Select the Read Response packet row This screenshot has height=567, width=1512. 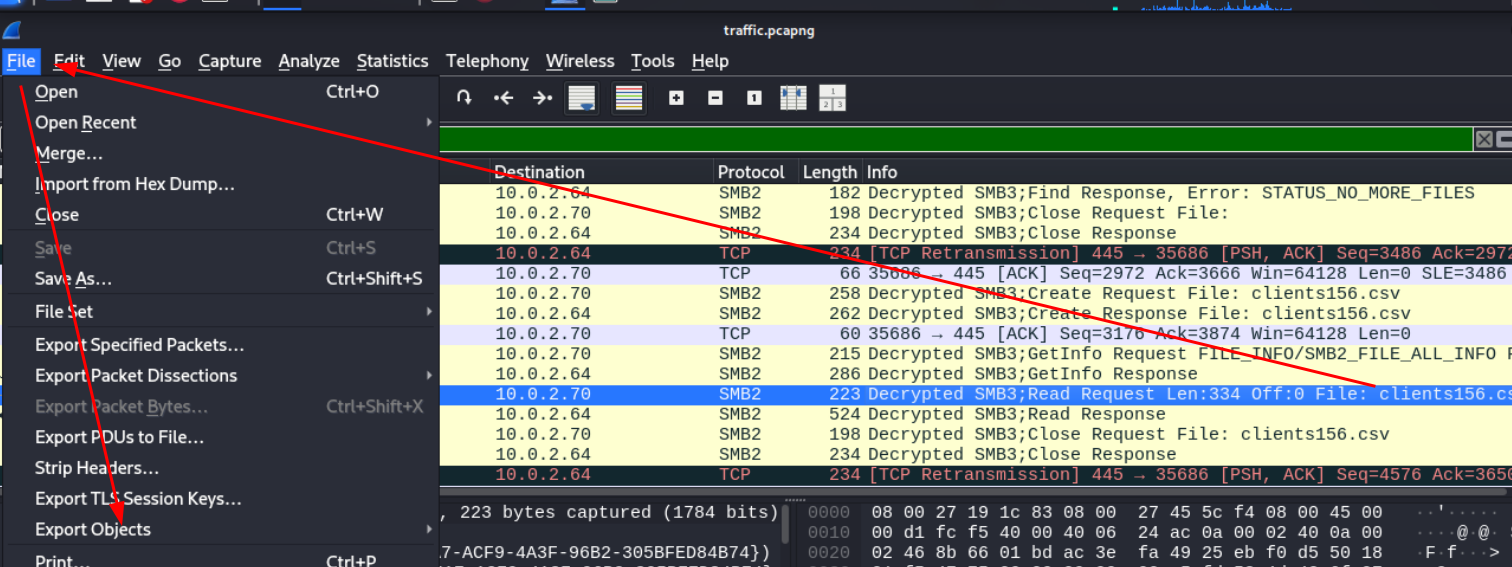[975, 414]
